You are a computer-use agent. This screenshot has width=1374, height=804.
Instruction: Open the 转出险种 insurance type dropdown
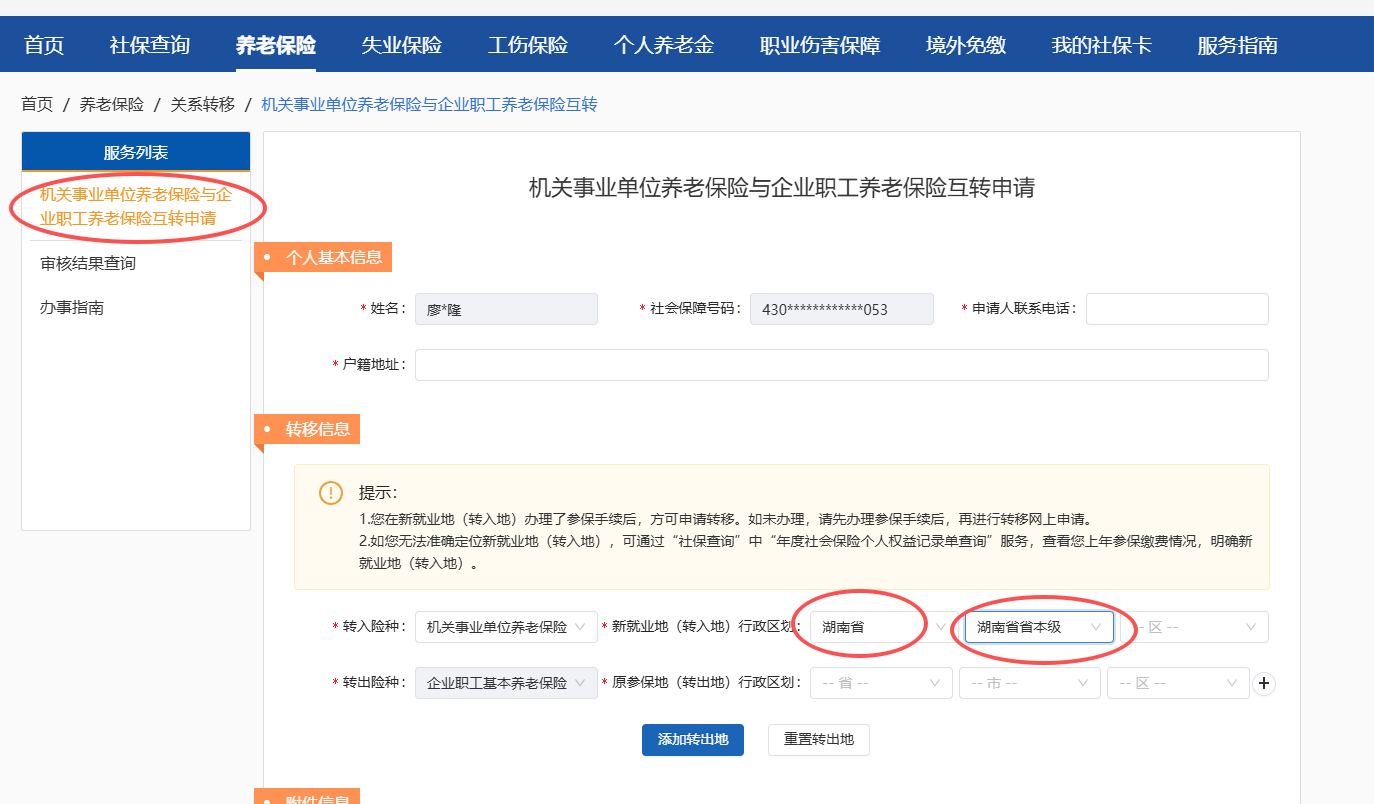[506, 683]
